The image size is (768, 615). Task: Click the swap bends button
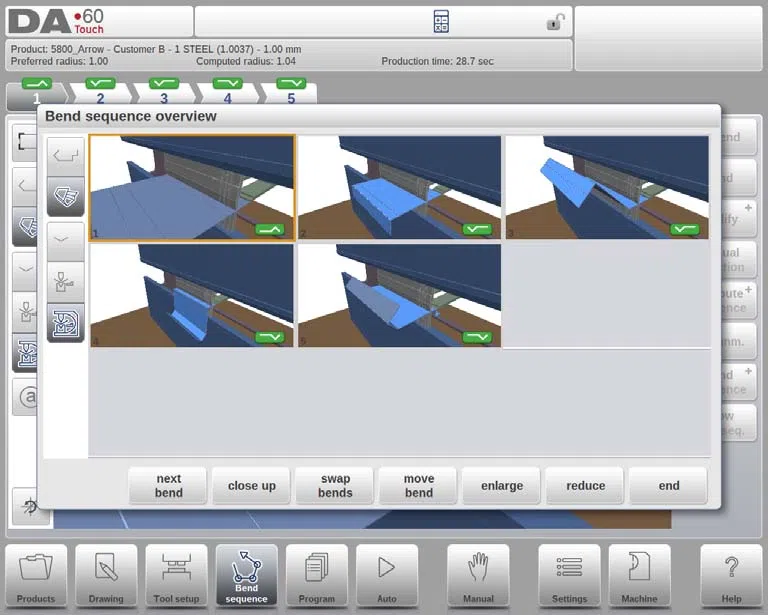[x=335, y=486]
